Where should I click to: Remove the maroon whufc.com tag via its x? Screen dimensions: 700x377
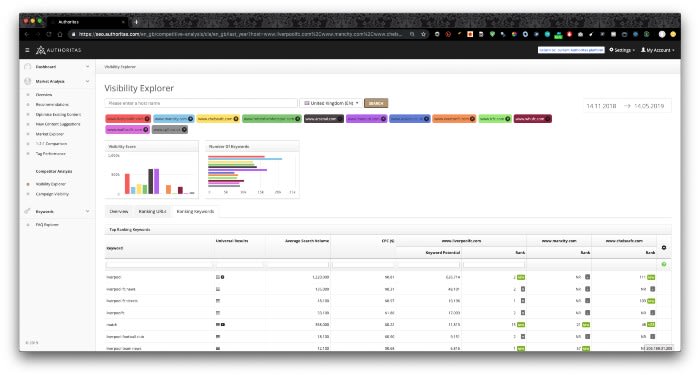[548, 119]
